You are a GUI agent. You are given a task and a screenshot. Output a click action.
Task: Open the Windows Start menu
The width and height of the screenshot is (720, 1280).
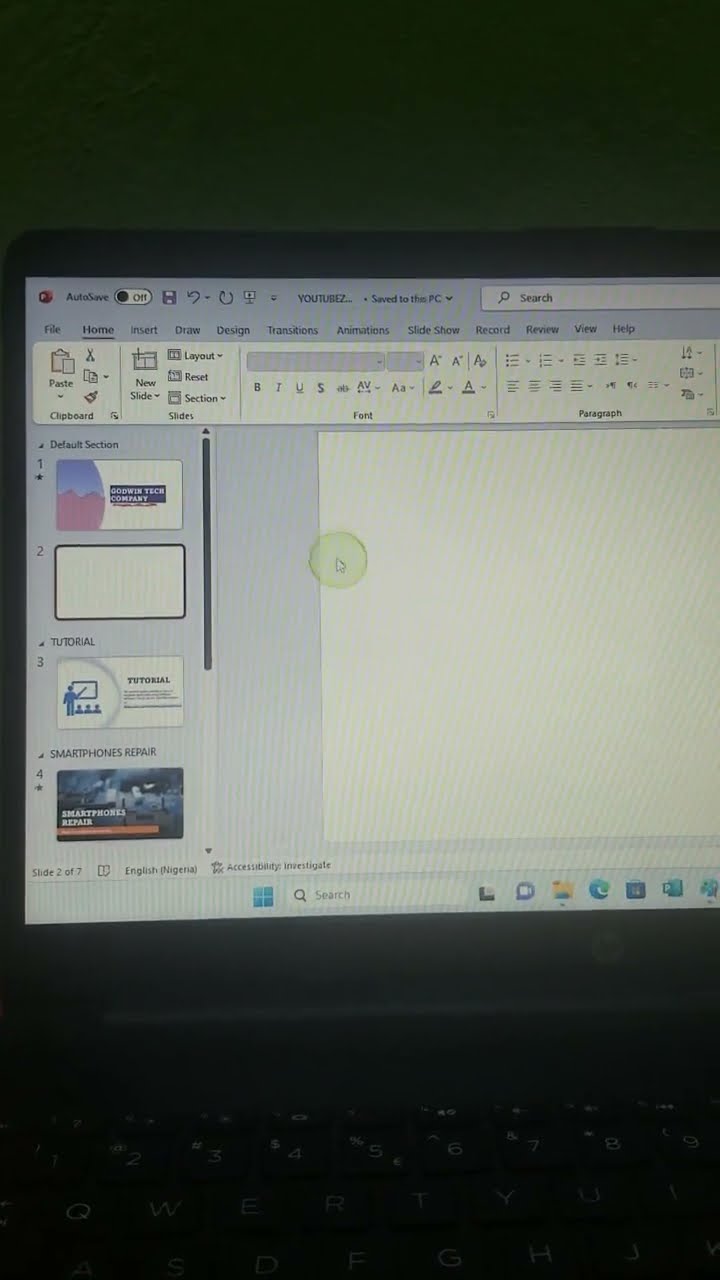click(263, 896)
